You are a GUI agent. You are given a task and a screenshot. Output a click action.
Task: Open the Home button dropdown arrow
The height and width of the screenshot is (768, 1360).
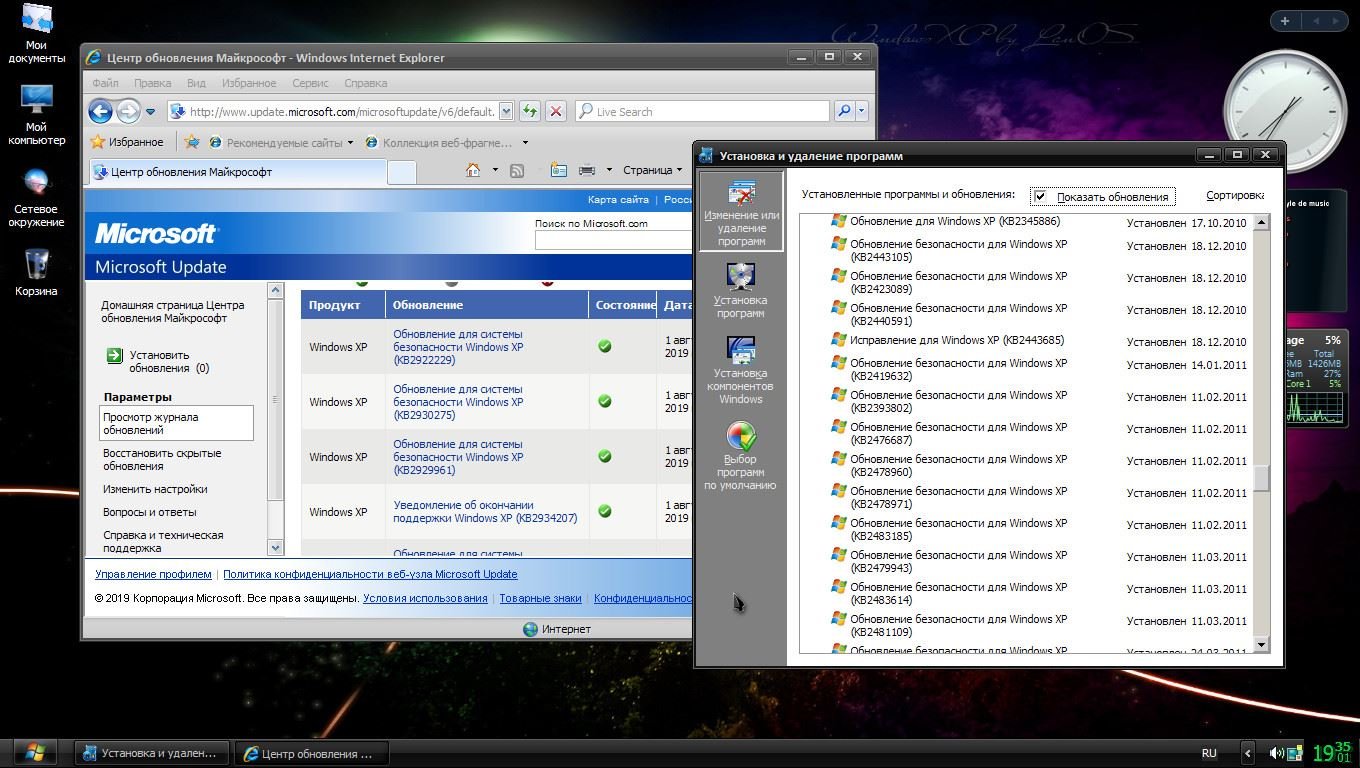(x=495, y=170)
